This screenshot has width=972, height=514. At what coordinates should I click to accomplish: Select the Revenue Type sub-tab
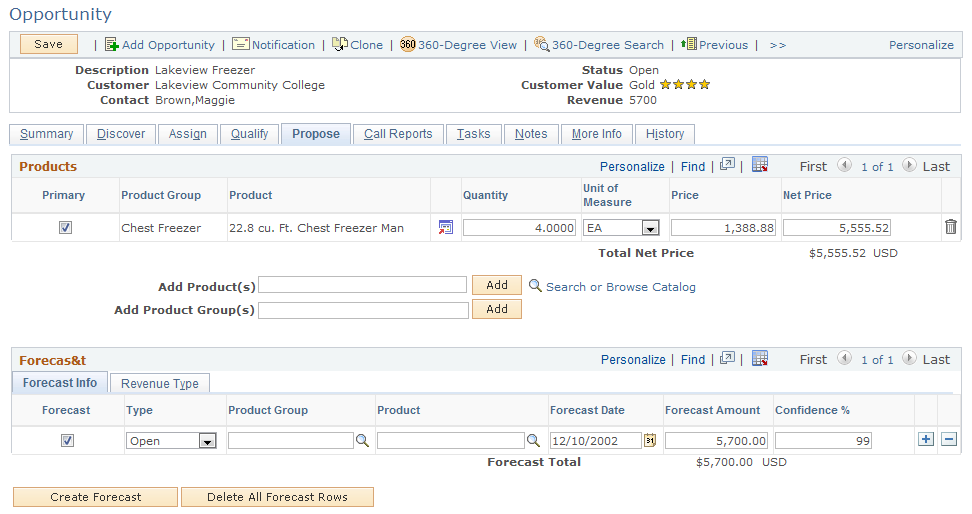click(x=160, y=383)
